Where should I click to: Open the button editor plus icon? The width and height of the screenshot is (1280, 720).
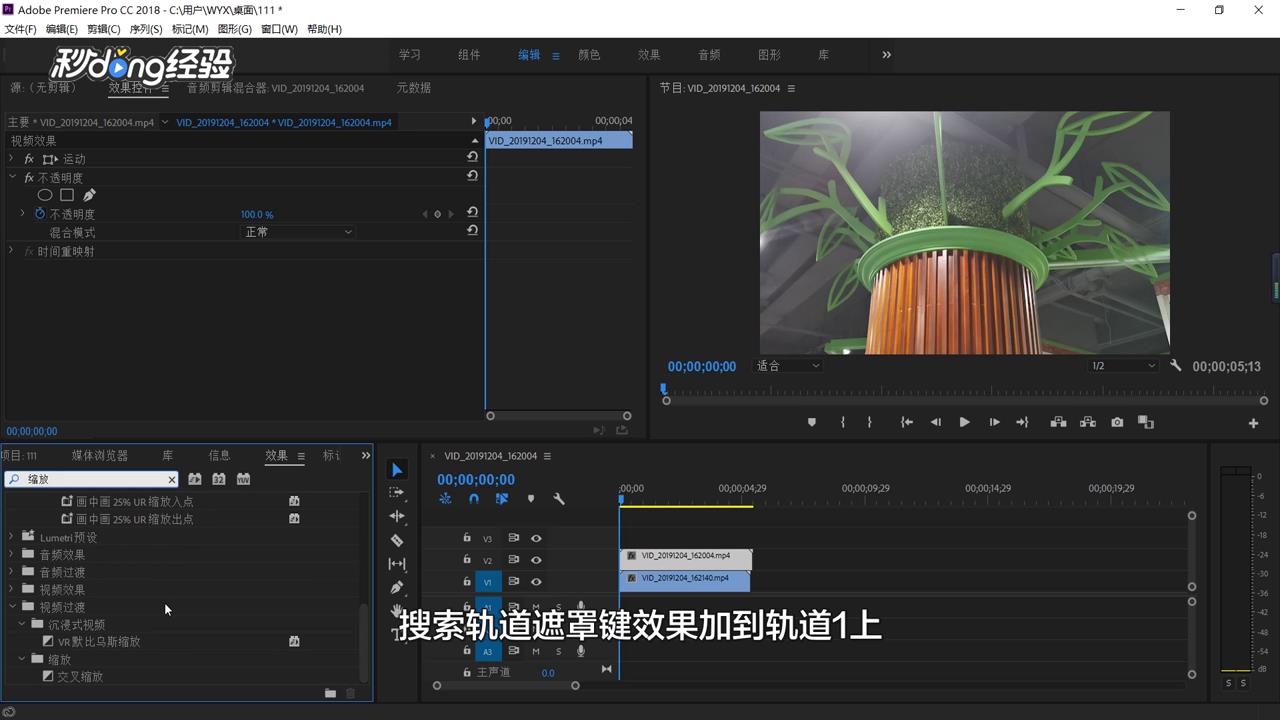tap(1253, 423)
